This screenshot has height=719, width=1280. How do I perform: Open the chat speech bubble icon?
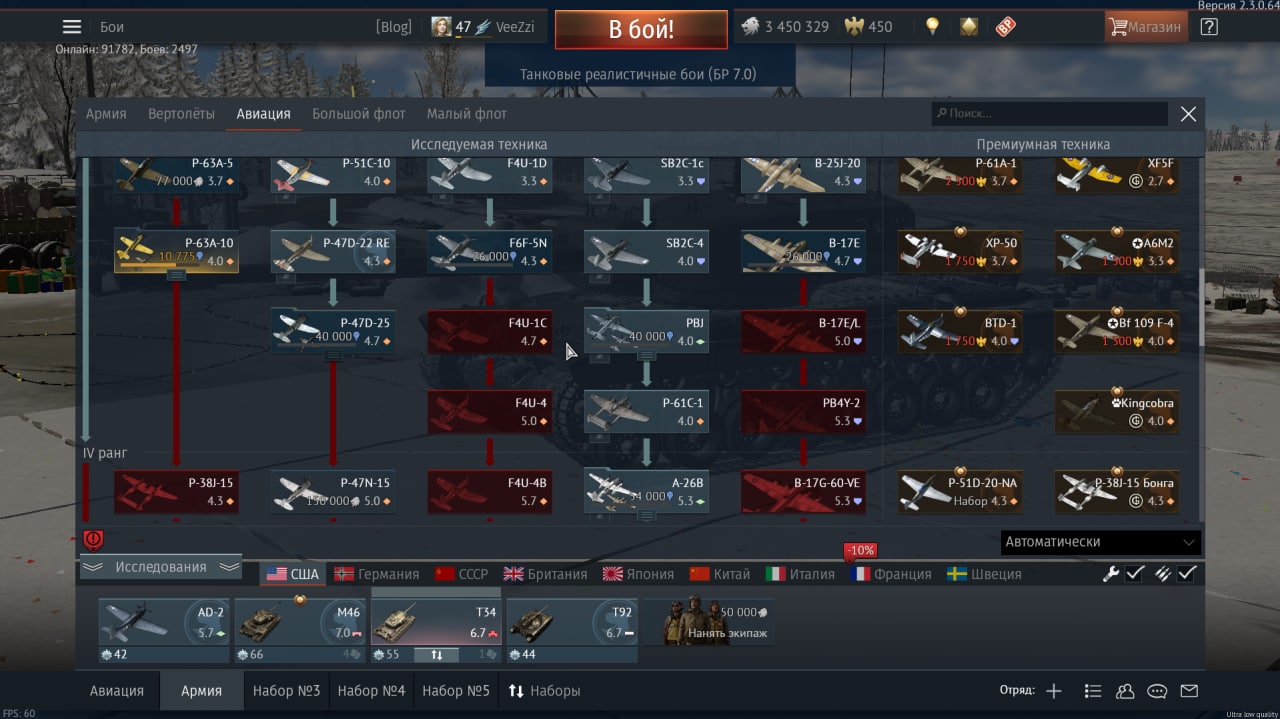click(1157, 691)
